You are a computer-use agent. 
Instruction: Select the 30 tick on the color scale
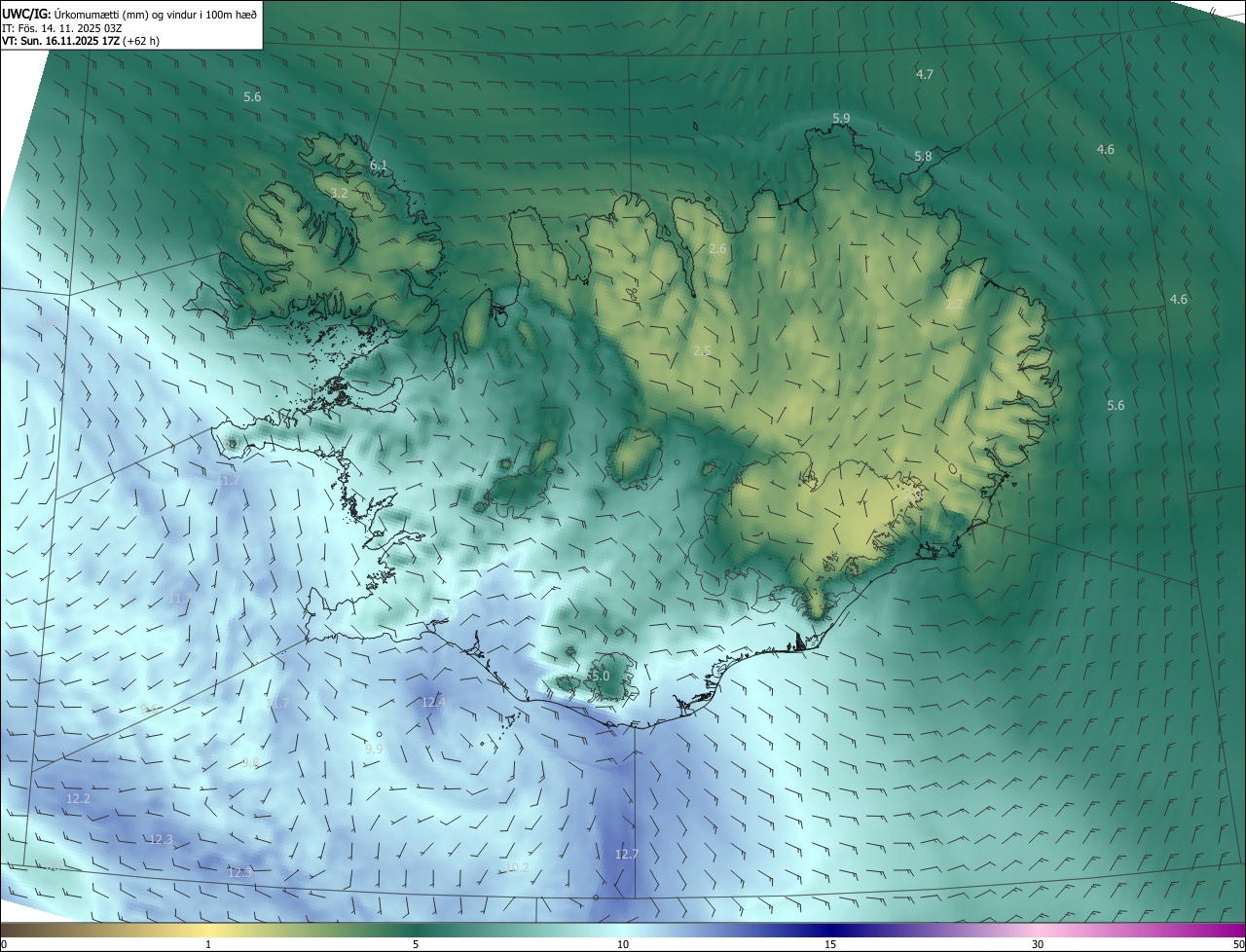coord(1038,944)
